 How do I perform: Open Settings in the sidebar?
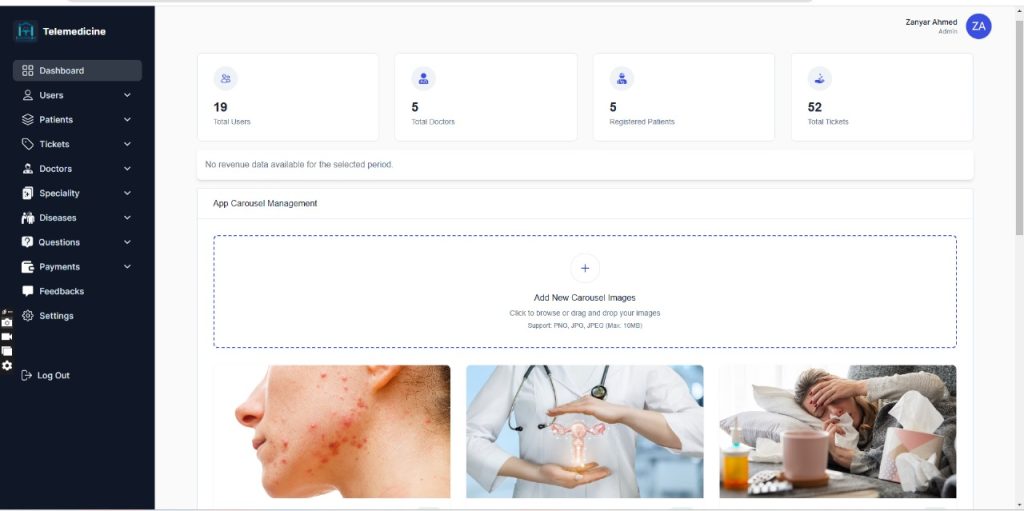pos(56,316)
